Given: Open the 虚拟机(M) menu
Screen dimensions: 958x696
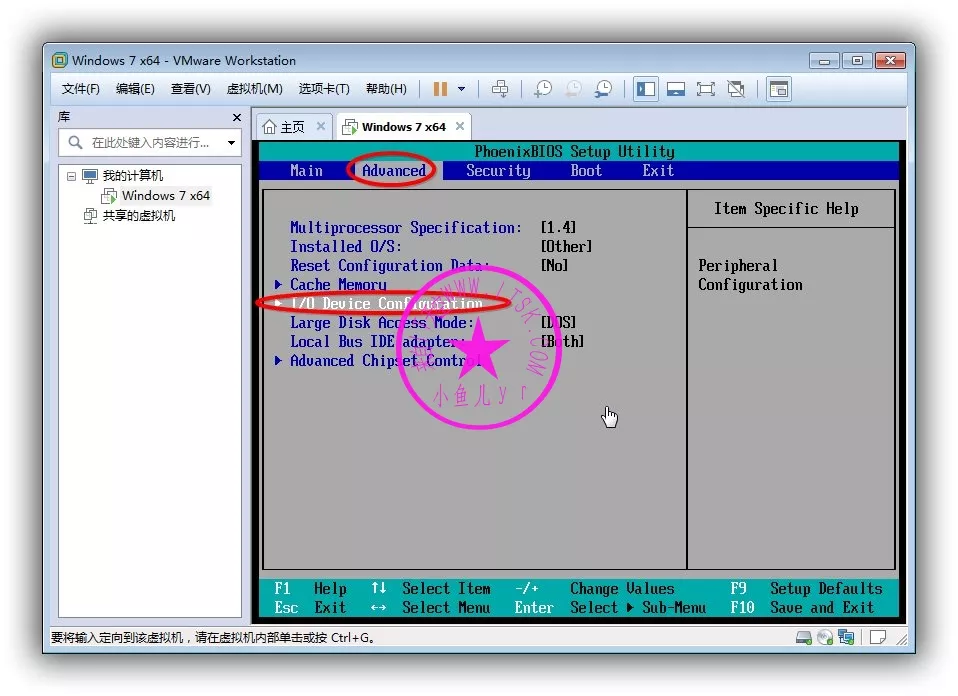Looking at the screenshot, I should click(x=254, y=89).
